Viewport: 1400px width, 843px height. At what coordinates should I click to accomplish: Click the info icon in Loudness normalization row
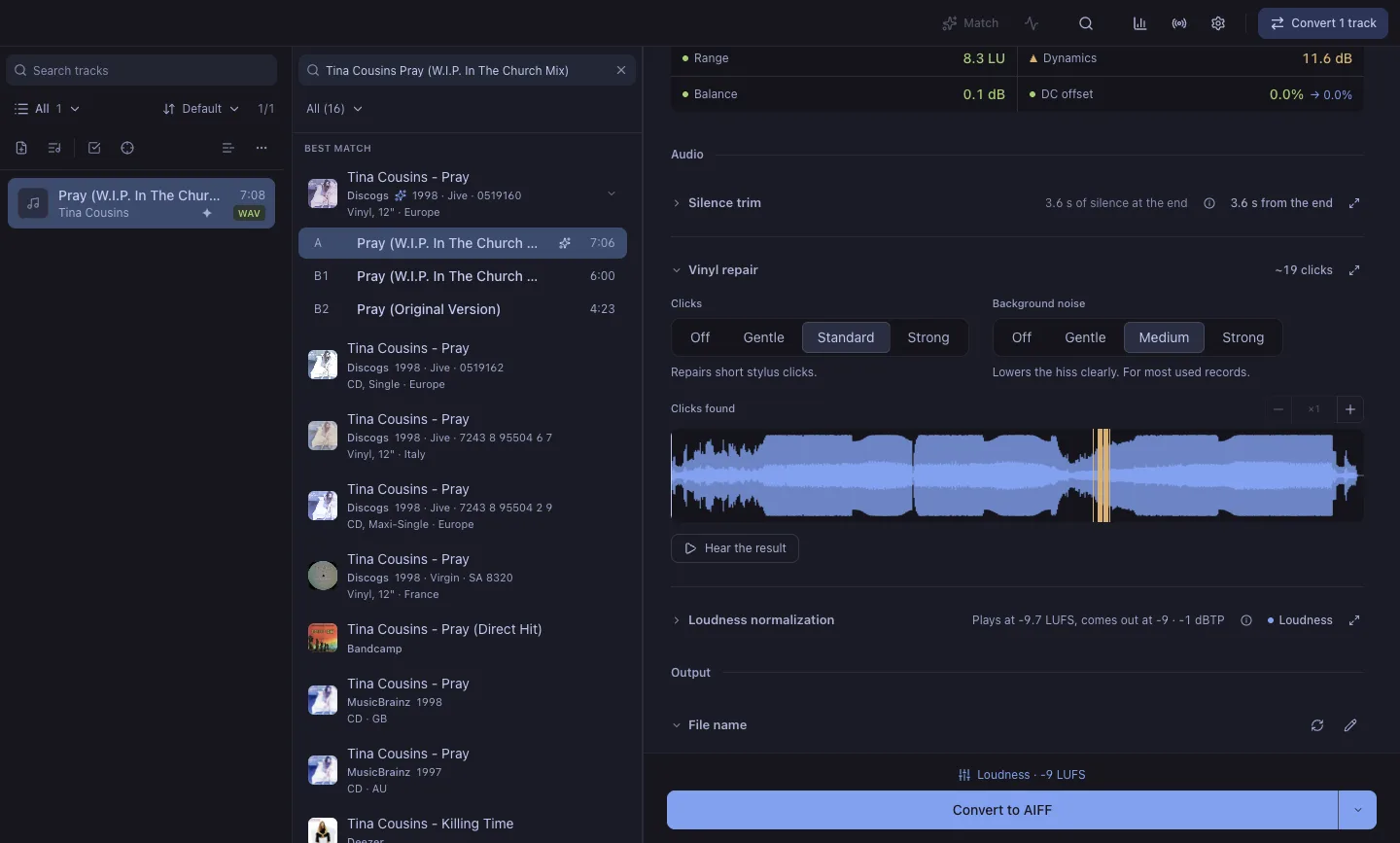coord(1246,620)
